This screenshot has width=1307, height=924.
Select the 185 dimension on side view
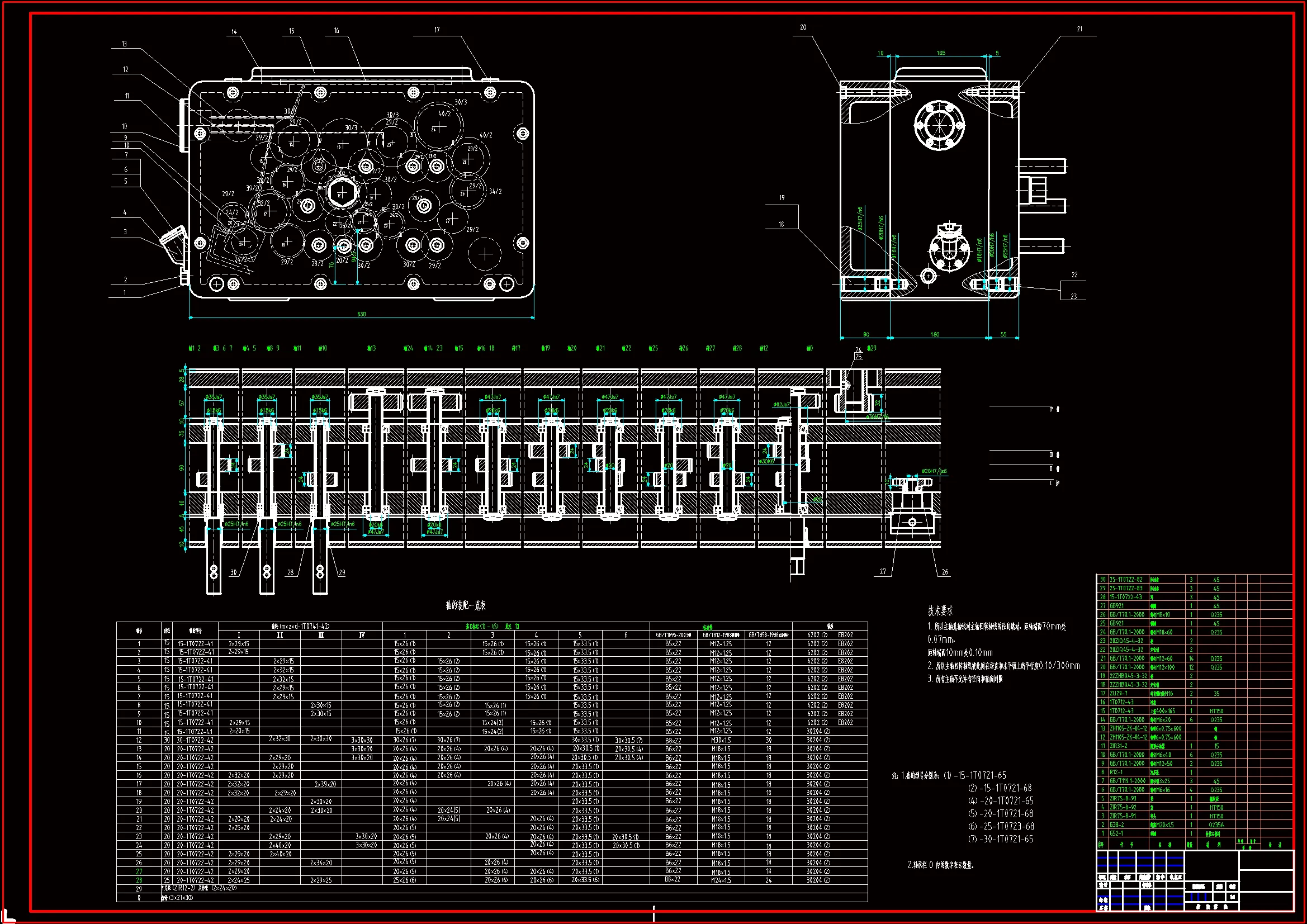pyautogui.click(x=941, y=53)
